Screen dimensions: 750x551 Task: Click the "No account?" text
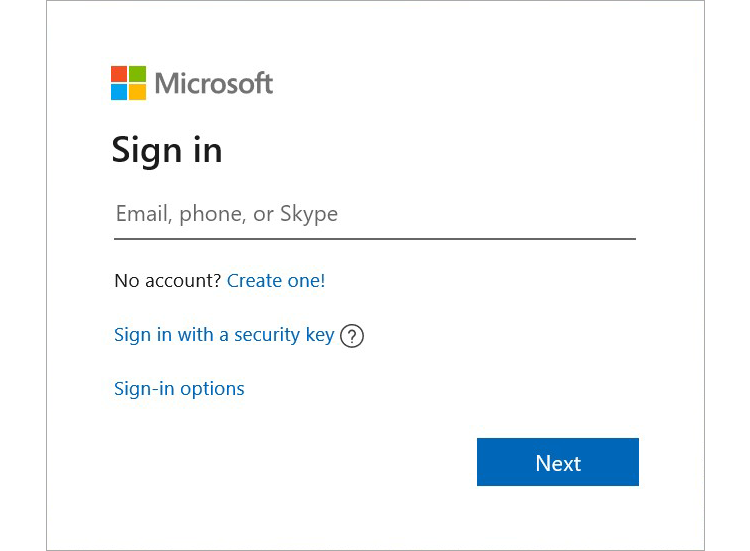tap(168, 281)
